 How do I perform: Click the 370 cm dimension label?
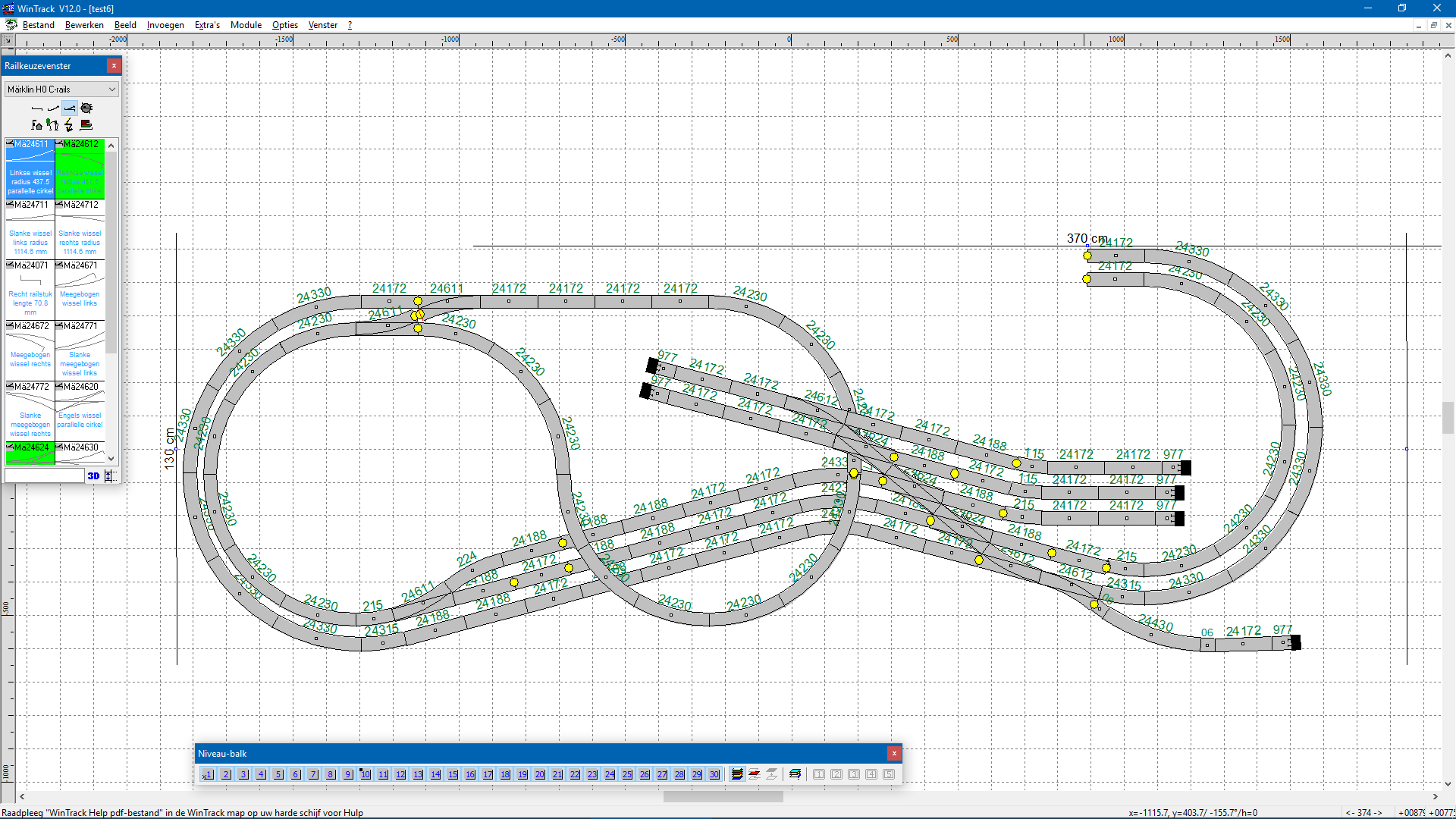(1087, 238)
